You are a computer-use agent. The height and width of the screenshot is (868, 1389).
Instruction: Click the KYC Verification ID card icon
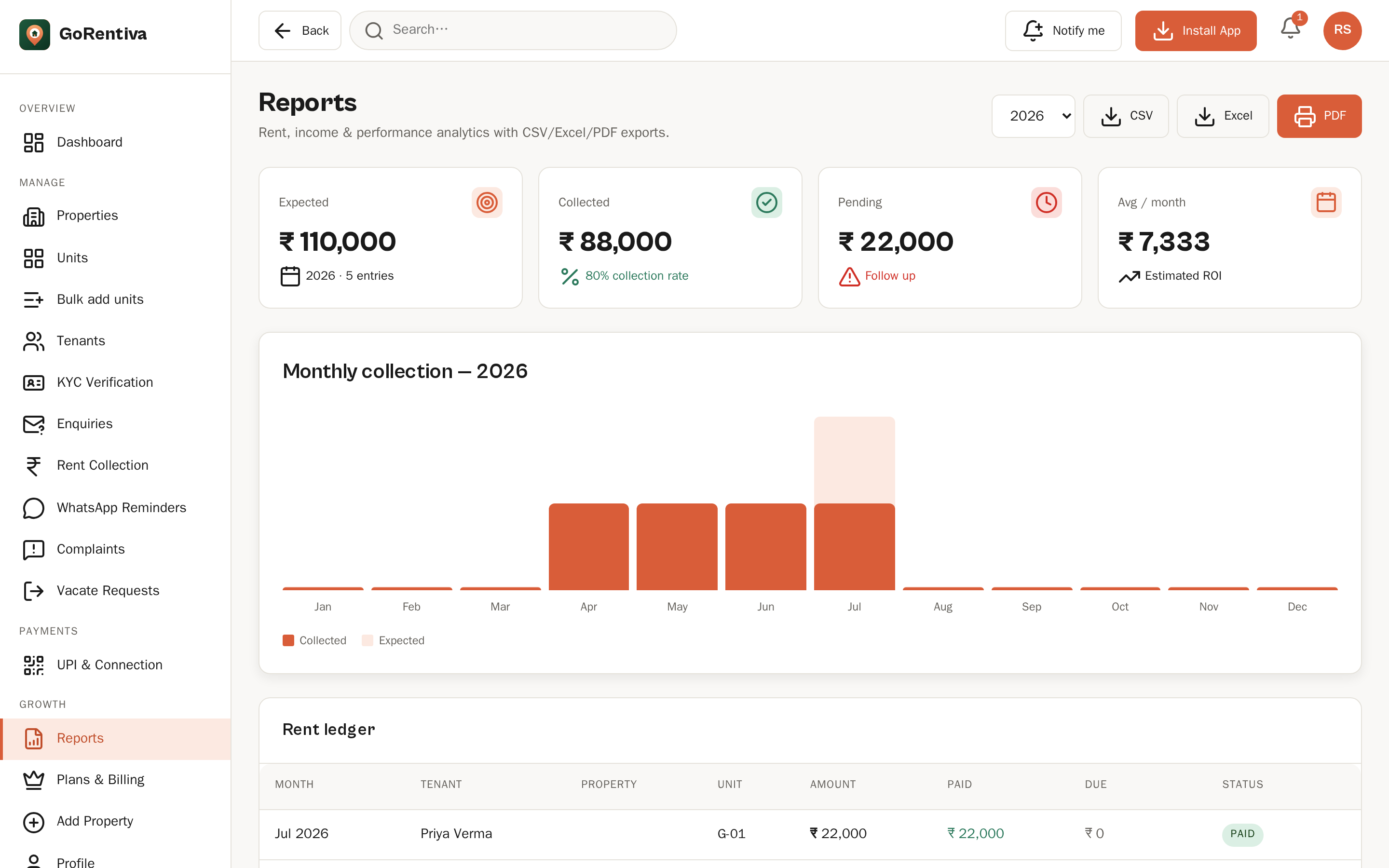coord(33,382)
